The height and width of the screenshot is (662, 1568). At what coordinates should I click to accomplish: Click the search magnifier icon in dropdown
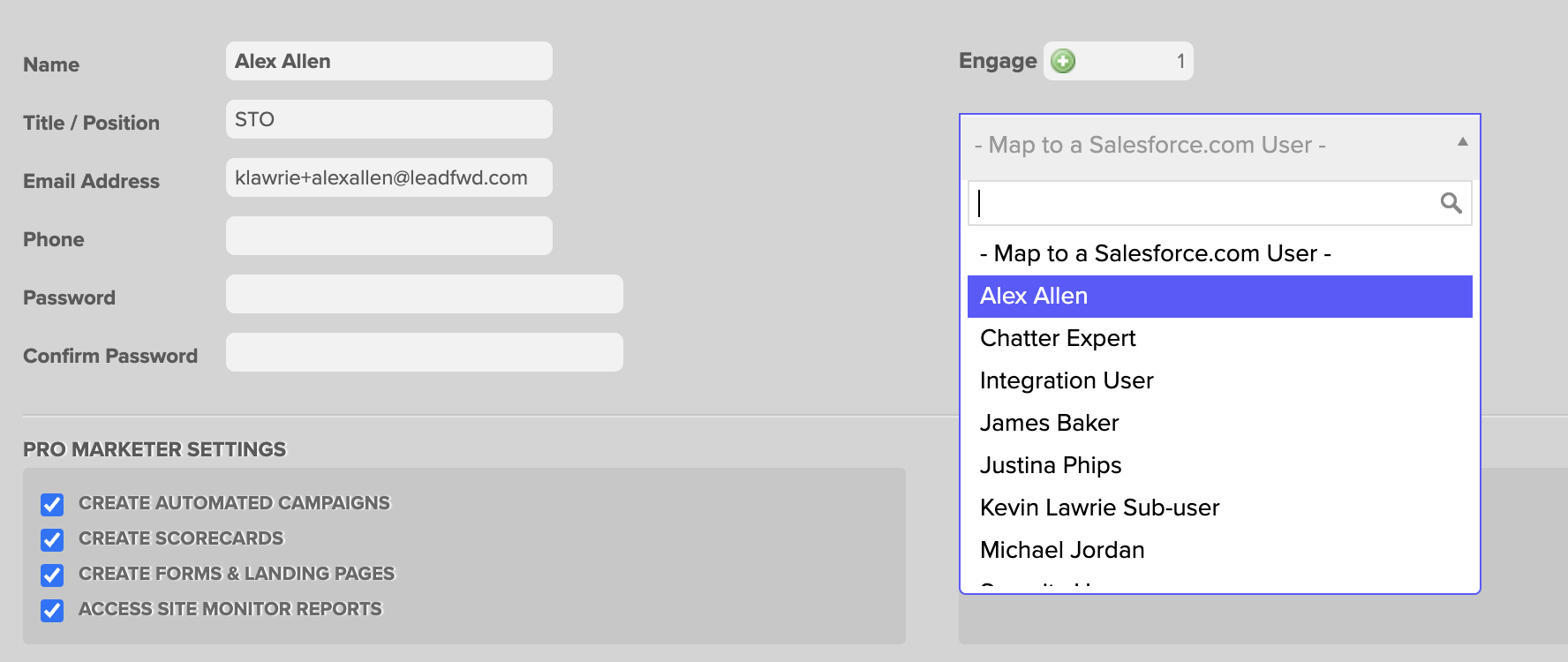tap(1451, 203)
